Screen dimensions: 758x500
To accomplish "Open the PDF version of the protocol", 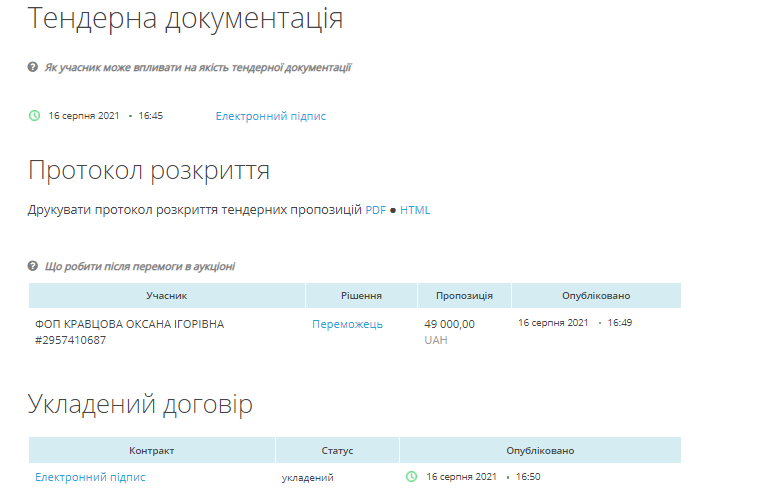I will 375,210.
